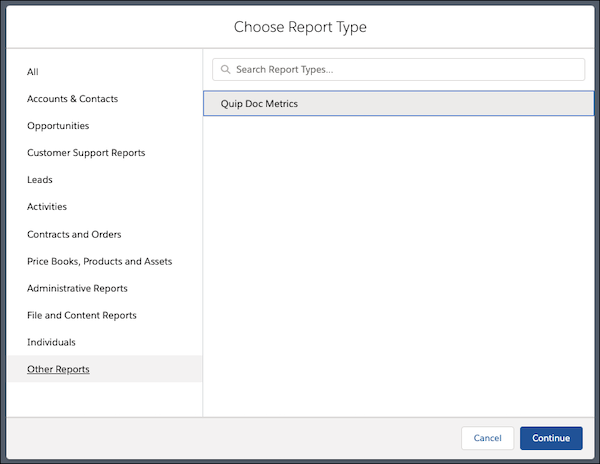Select Price Books, Products and Assets
Screen dimensions: 600x464
pos(99,261)
